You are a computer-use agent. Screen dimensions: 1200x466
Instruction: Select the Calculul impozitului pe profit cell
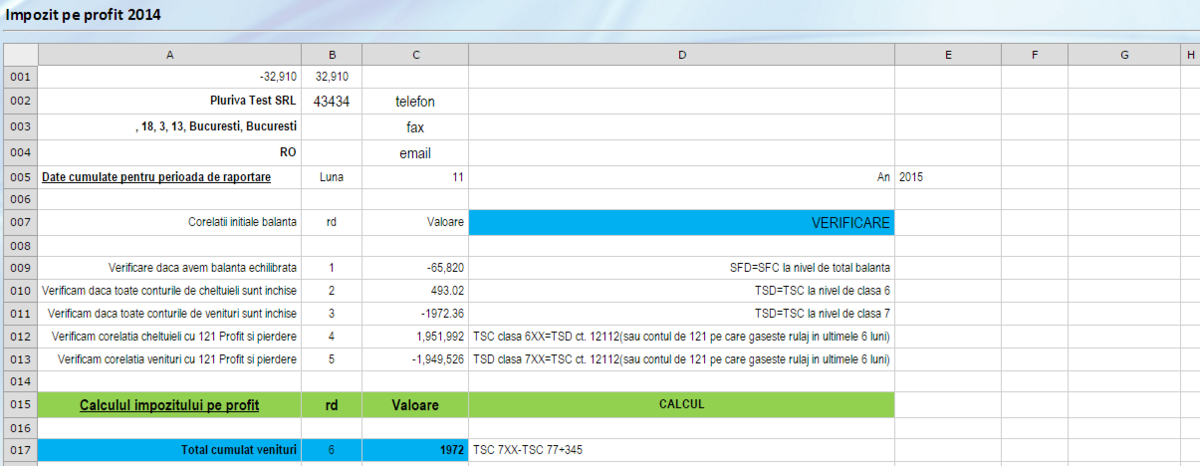(169, 405)
